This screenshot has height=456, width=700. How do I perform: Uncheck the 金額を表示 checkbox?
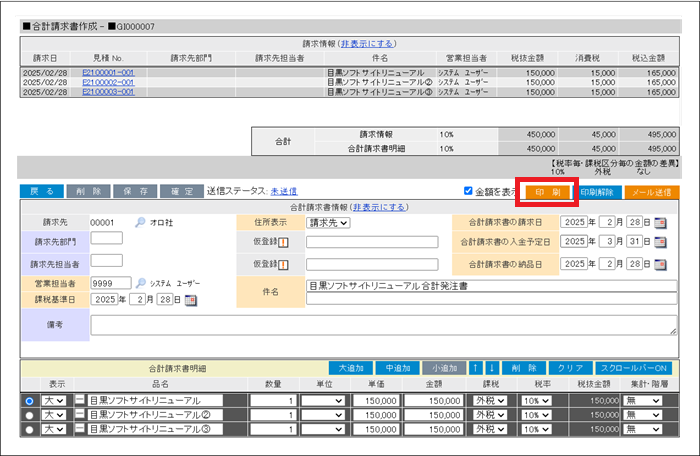coord(469,191)
